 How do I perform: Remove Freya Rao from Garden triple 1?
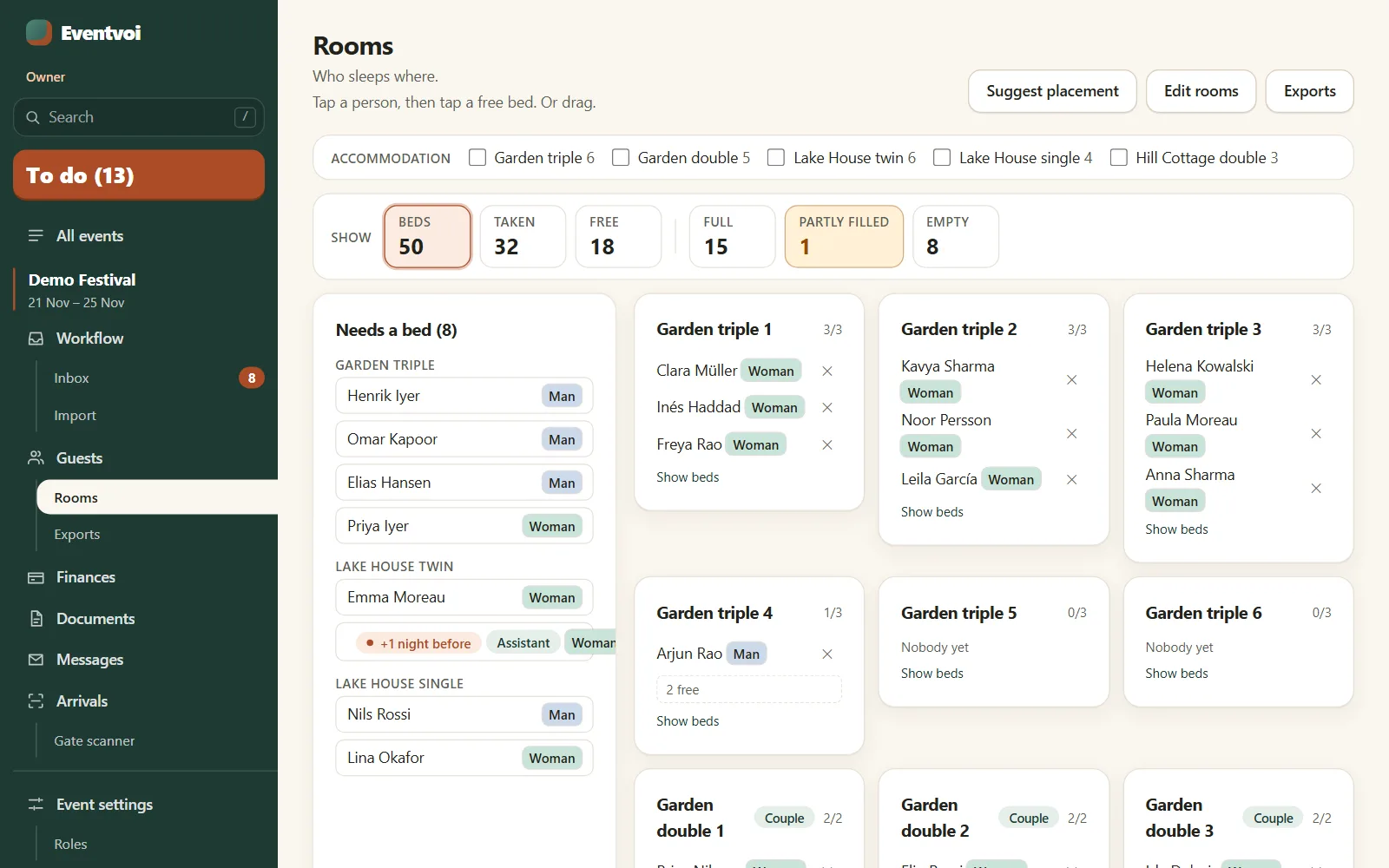[x=827, y=444]
